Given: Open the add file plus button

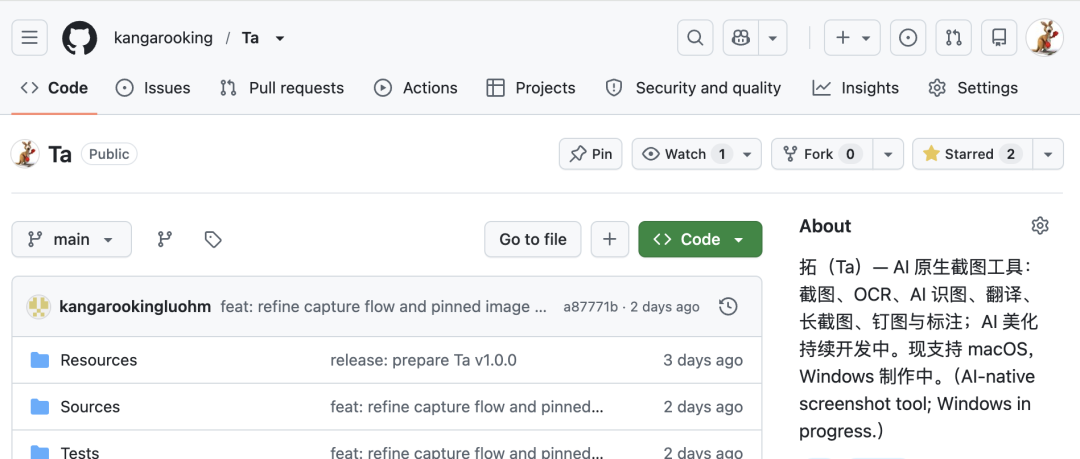Looking at the screenshot, I should [609, 239].
